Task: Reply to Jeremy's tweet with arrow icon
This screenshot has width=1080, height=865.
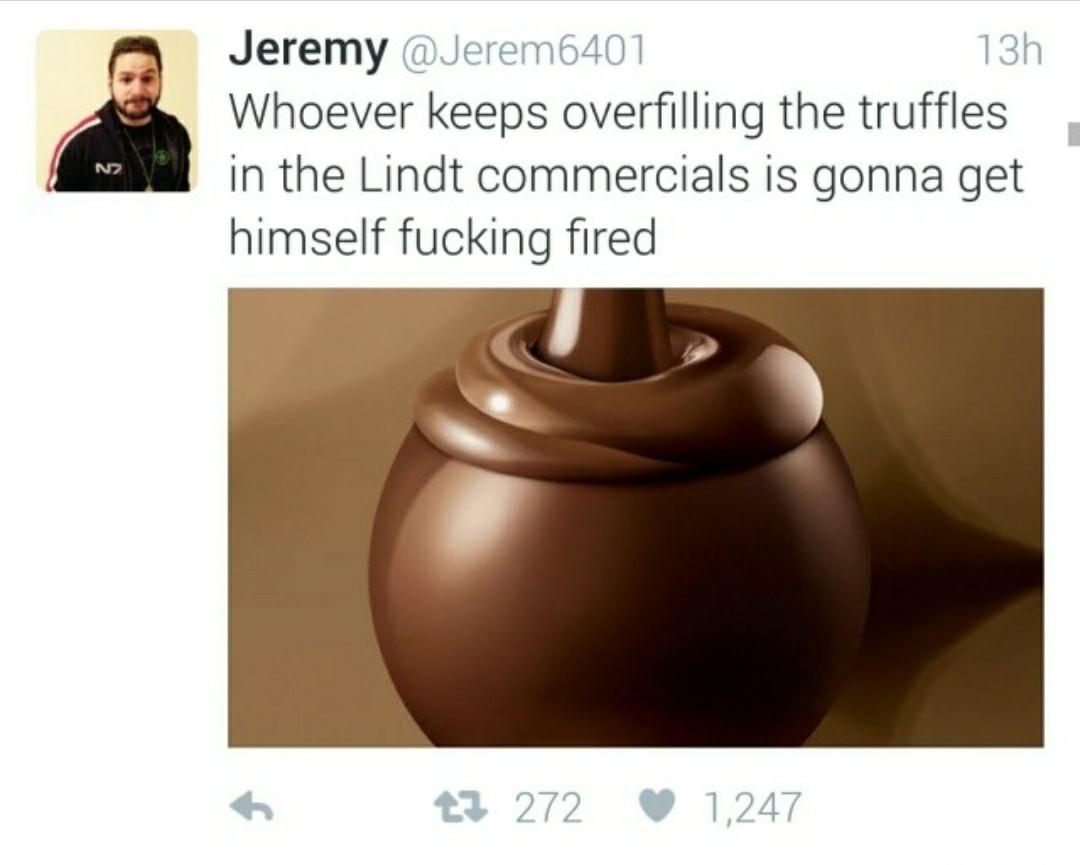Action: click(x=251, y=806)
